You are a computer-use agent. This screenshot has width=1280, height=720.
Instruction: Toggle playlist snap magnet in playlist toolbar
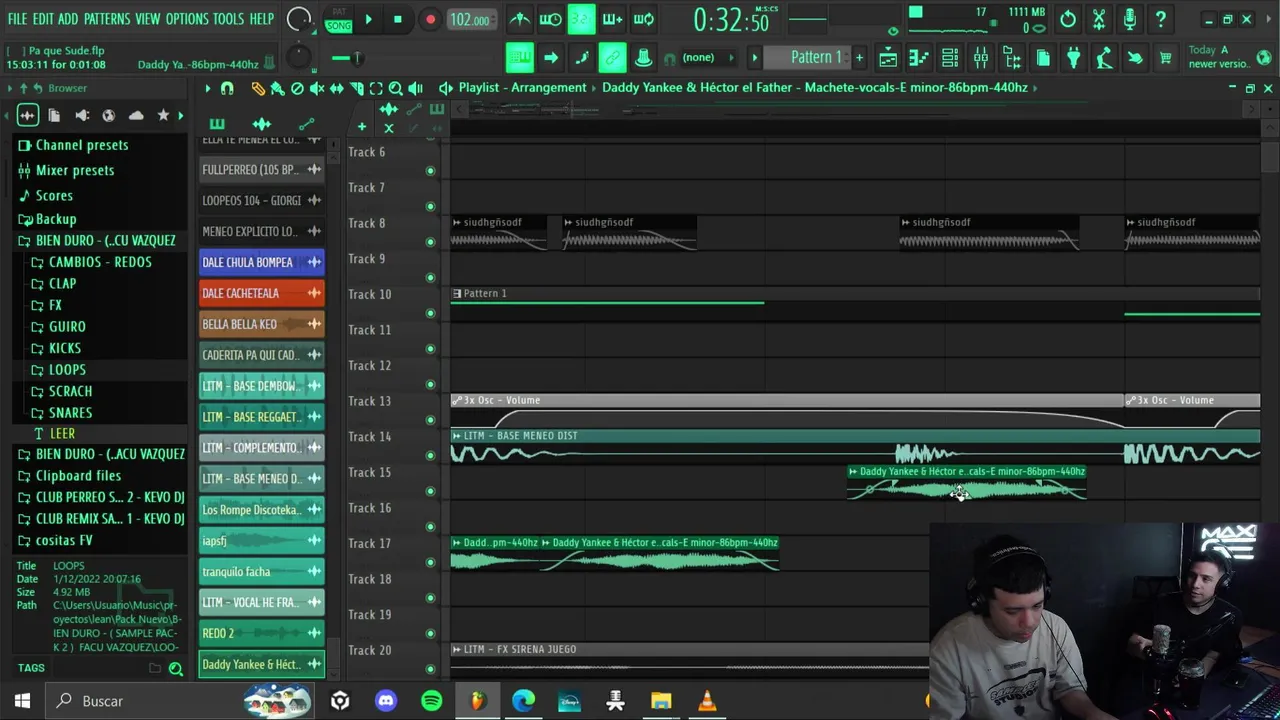227,88
